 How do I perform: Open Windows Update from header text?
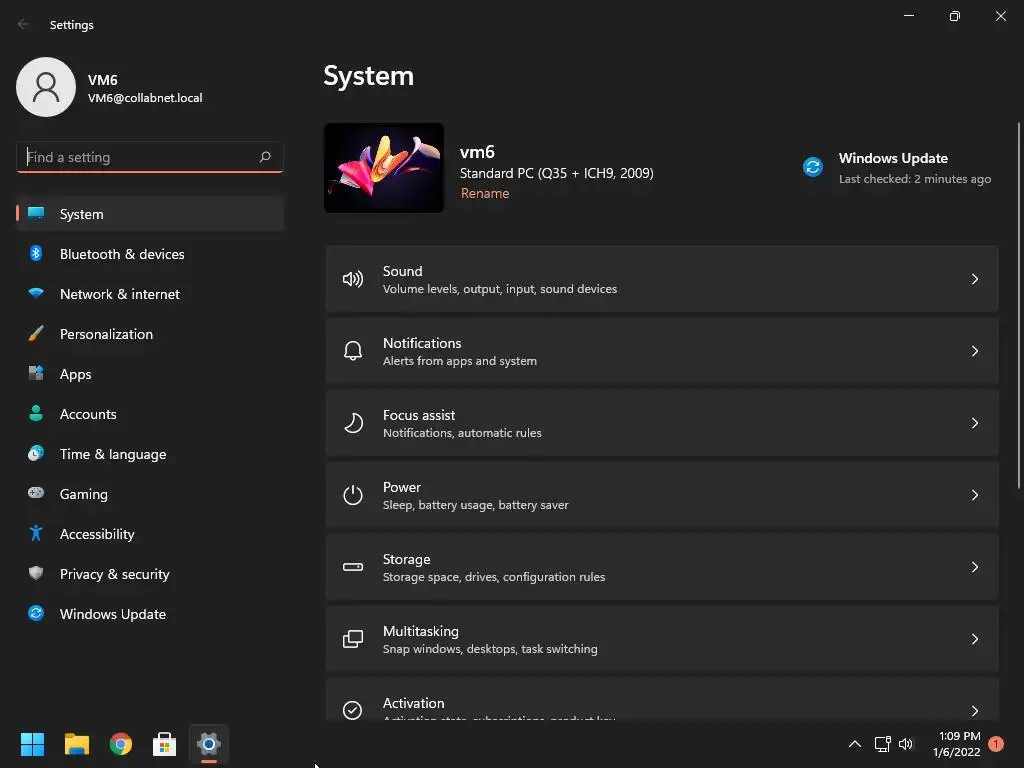point(893,158)
